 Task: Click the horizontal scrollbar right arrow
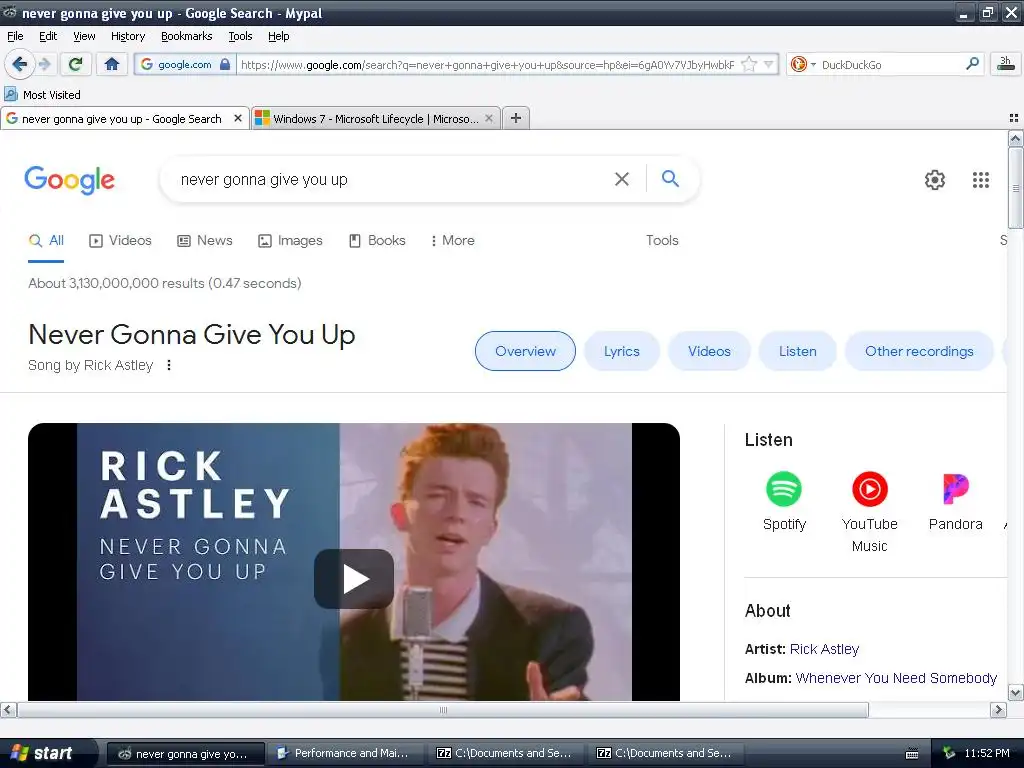click(x=998, y=710)
